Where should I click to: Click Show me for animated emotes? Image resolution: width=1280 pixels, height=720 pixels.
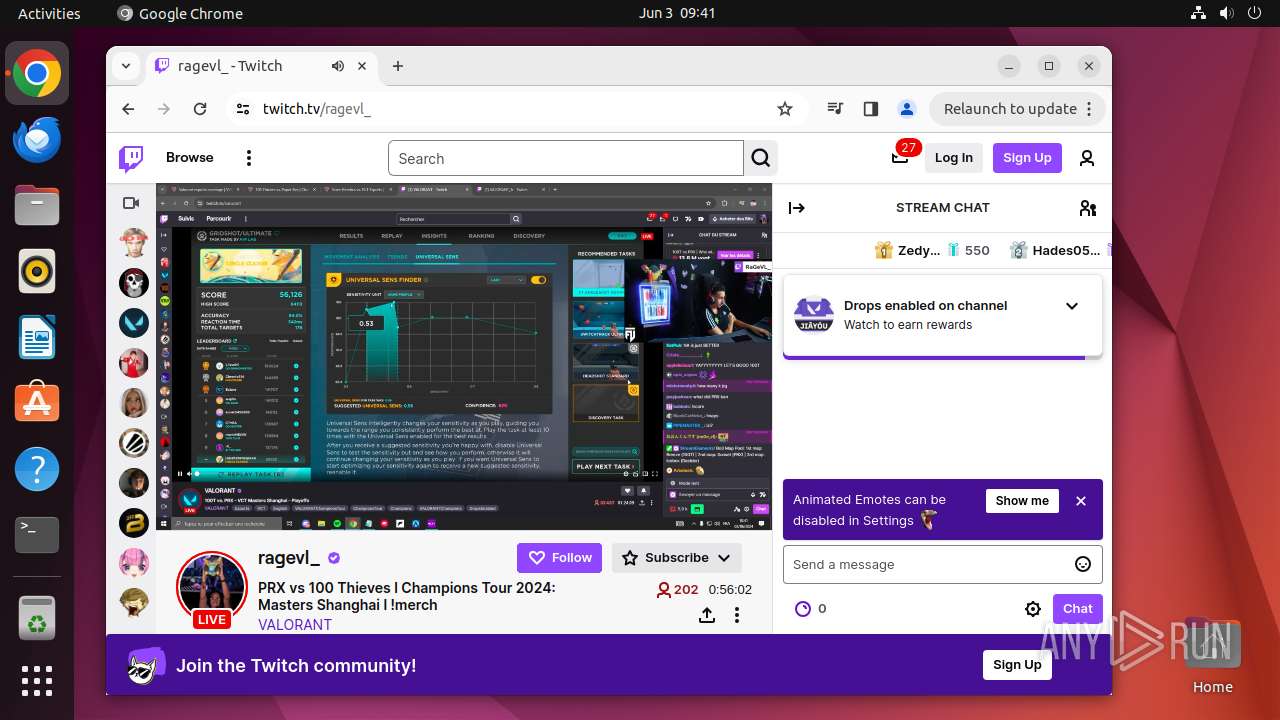[x=1022, y=501]
